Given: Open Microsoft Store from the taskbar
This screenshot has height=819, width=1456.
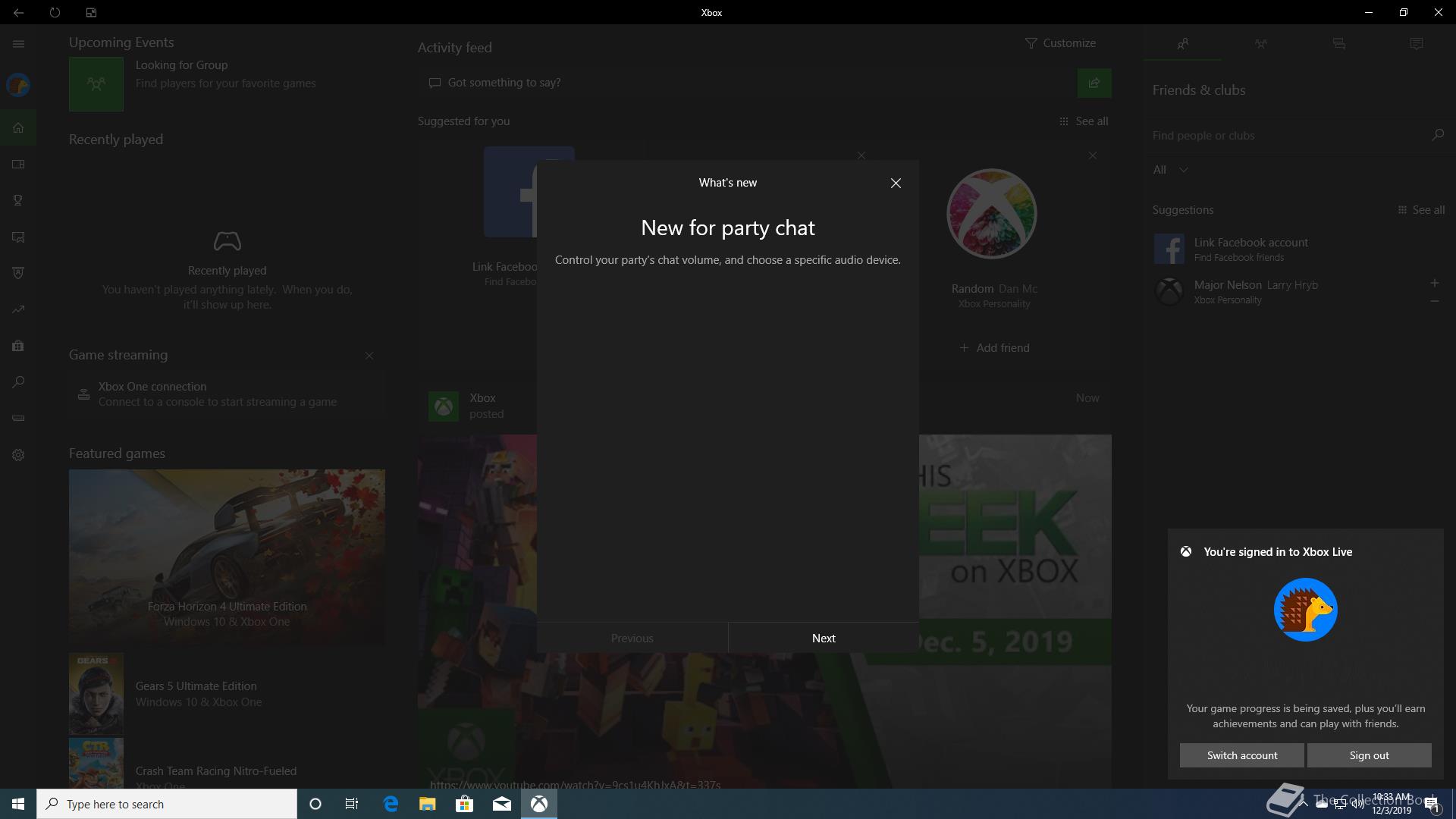Looking at the screenshot, I should coord(465,804).
